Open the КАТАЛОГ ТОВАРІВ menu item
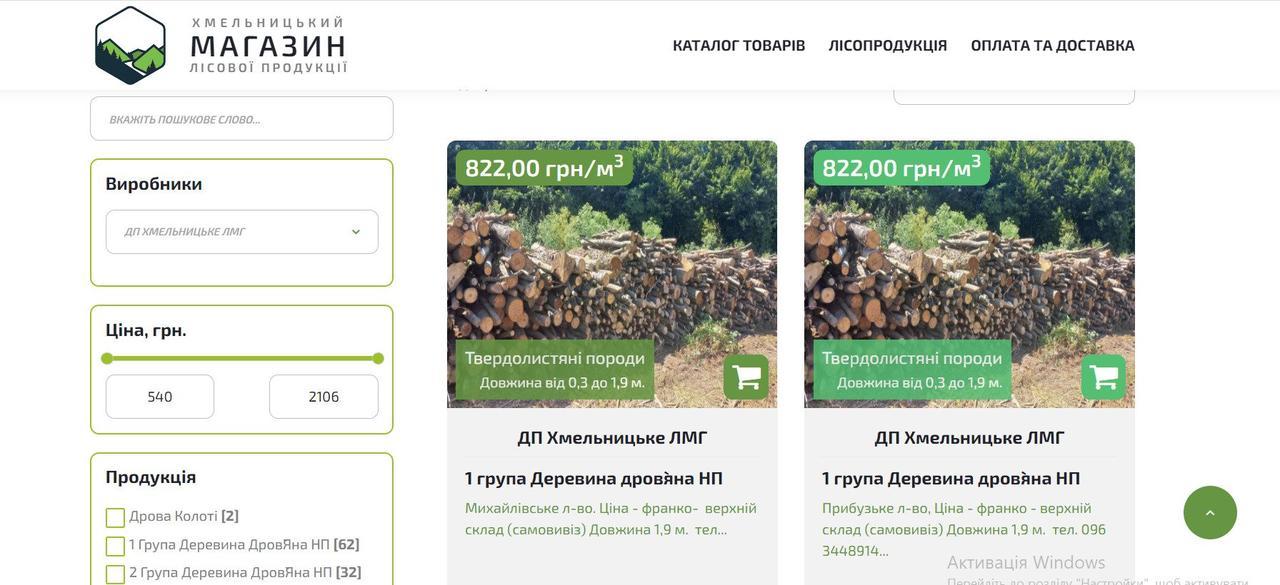Screen dimensions: 1280x585 (x=739, y=45)
